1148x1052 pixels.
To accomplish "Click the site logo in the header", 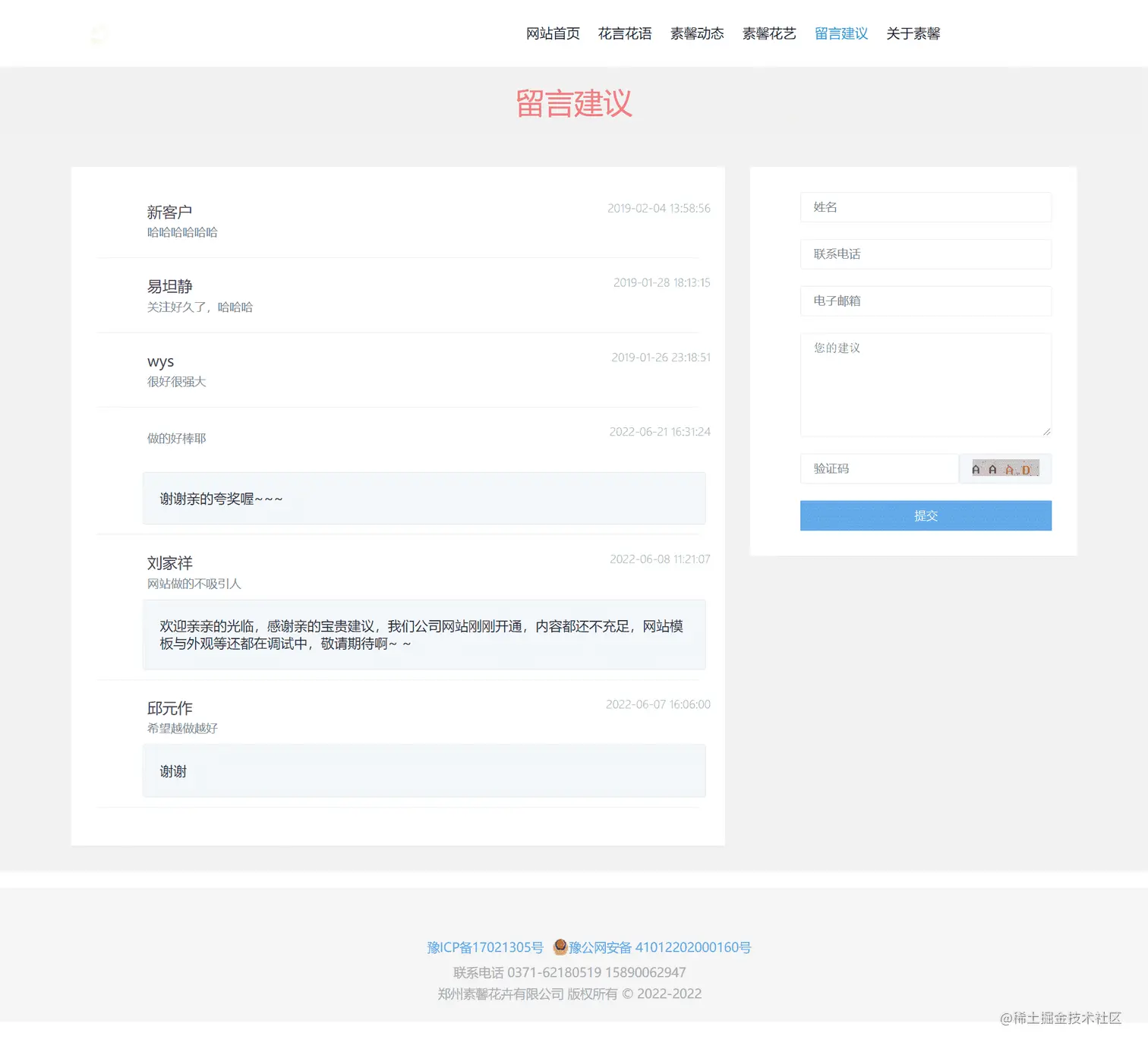I will click(x=99, y=33).
